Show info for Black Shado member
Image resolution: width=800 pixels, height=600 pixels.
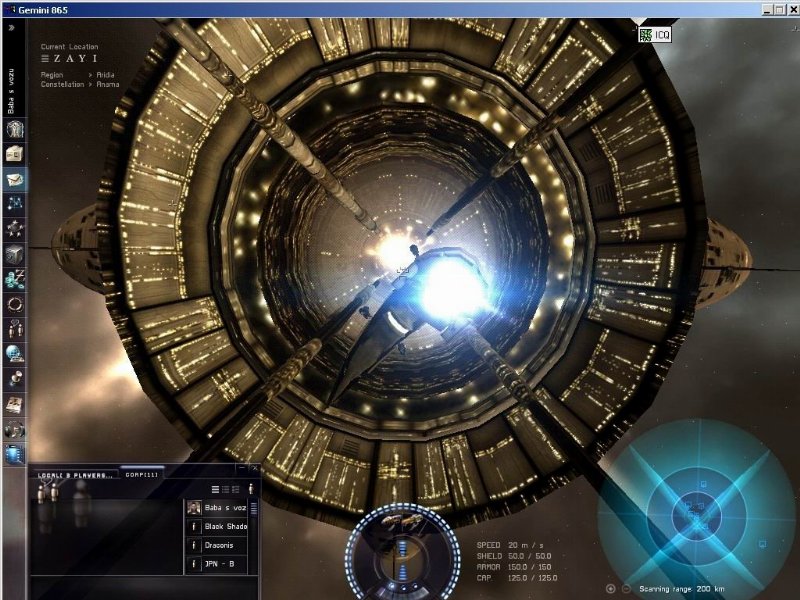point(193,527)
